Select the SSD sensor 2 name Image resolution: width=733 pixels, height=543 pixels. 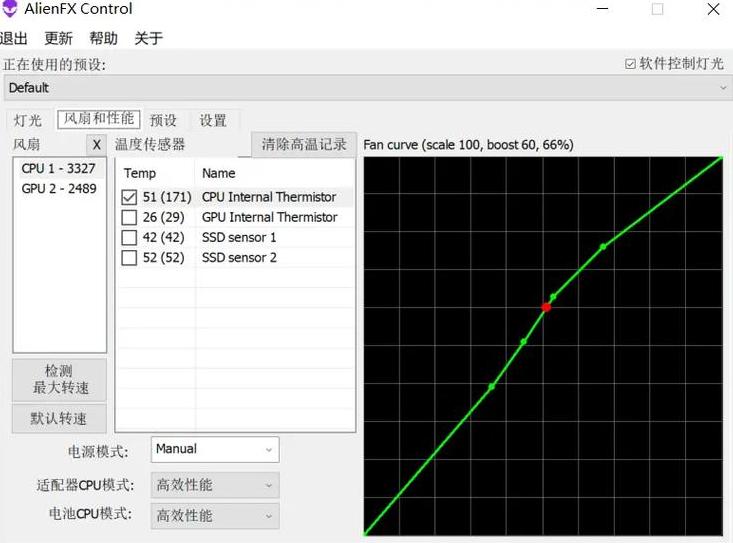[239, 257]
